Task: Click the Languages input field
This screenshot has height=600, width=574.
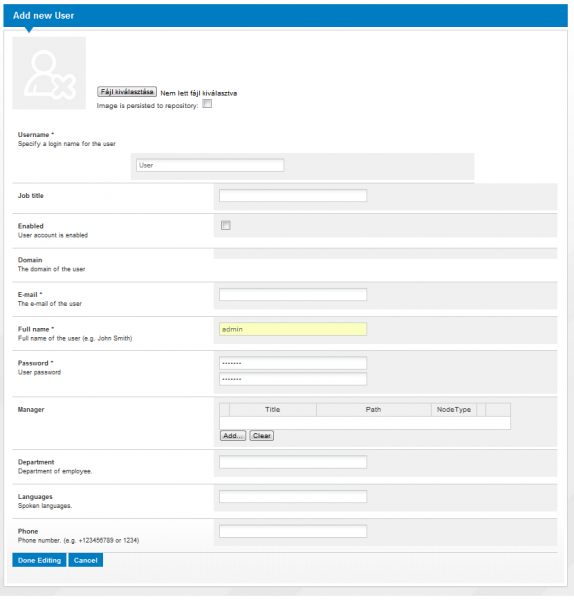Action: click(293, 497)
